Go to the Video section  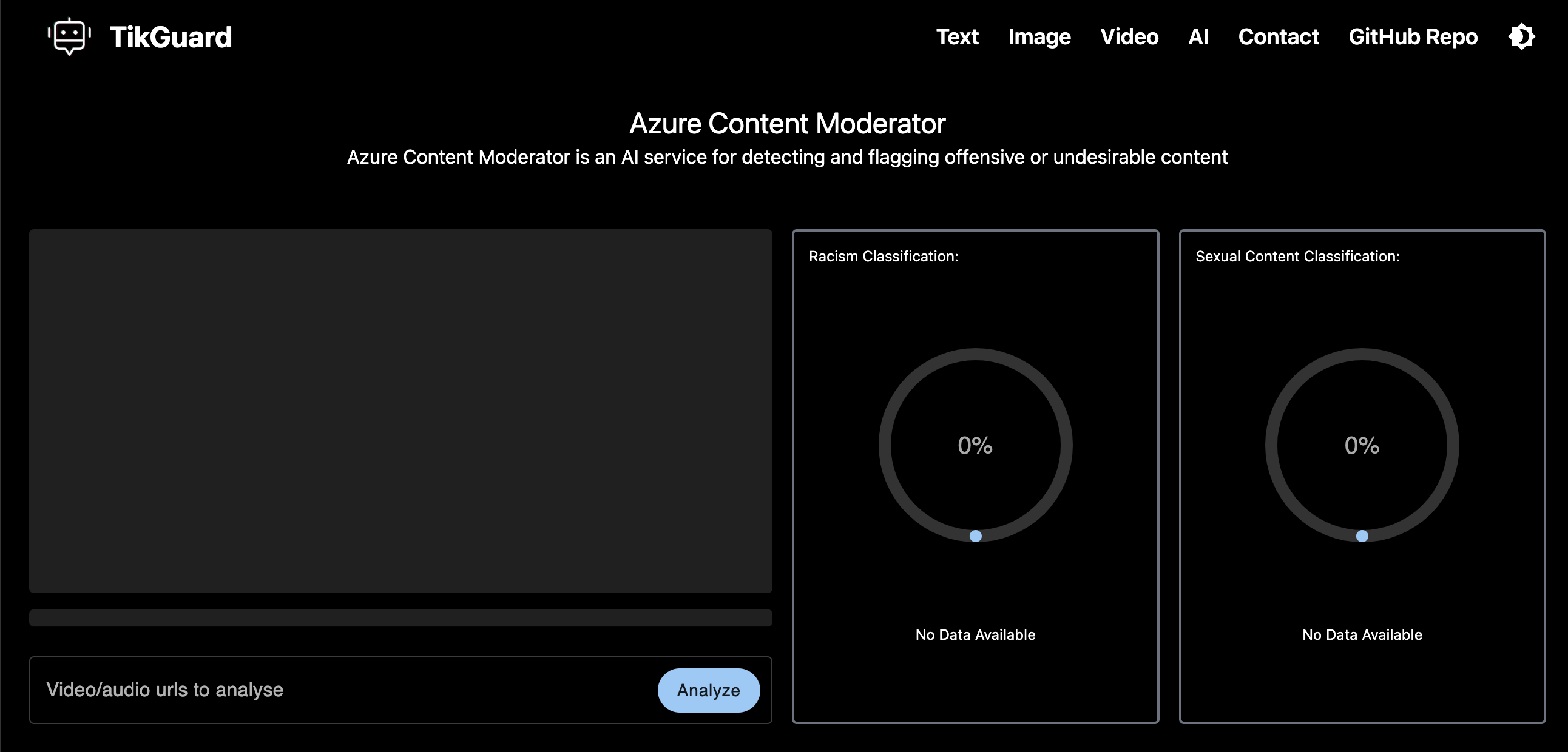click(x=1129, y=36)
